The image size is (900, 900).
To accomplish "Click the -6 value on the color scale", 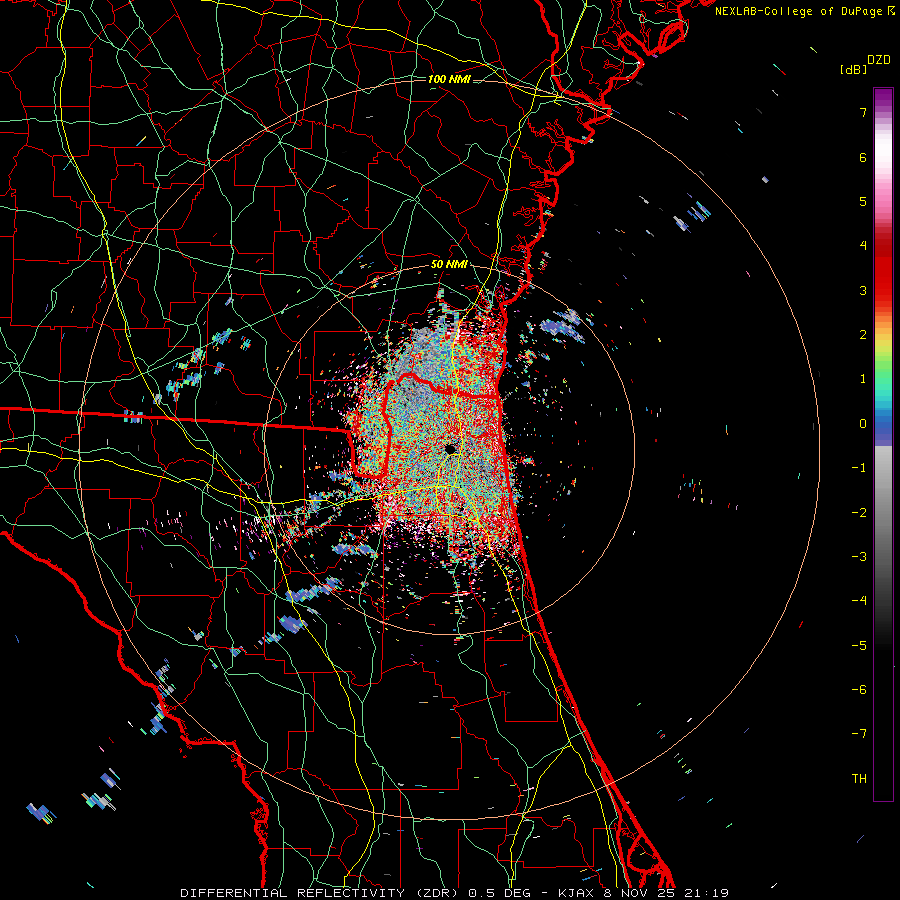I will tap(859, 690).
